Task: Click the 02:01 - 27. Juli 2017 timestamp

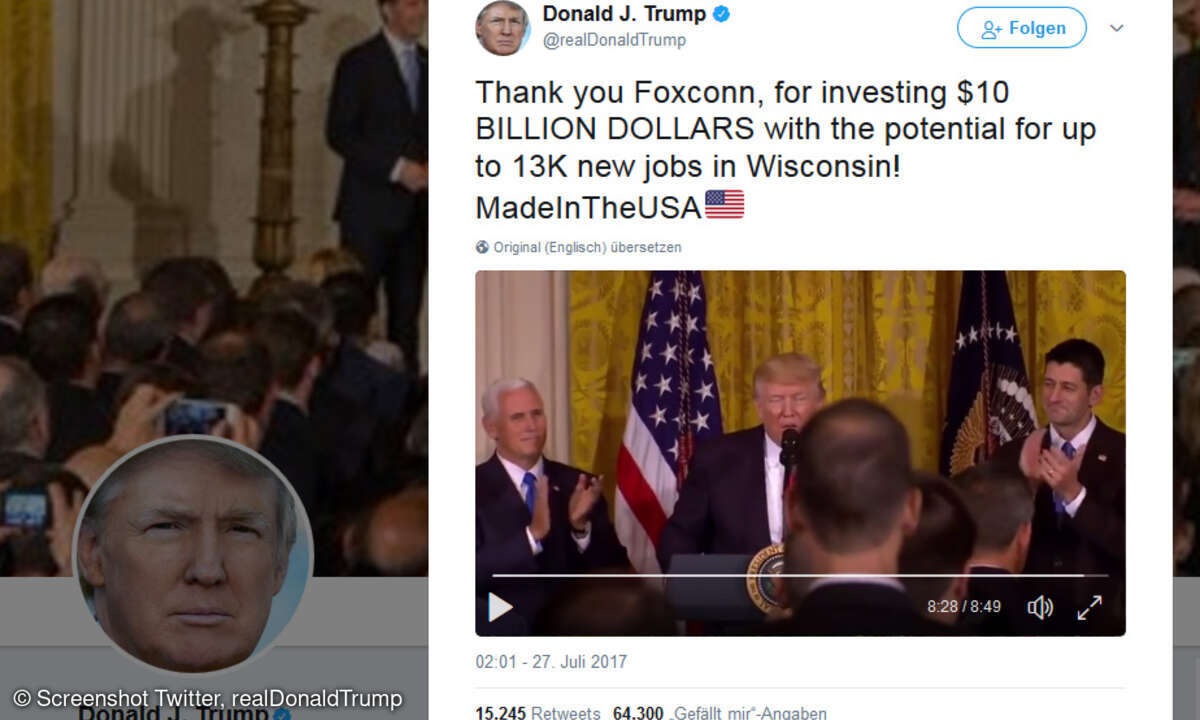Action: (x=551, y=662)
